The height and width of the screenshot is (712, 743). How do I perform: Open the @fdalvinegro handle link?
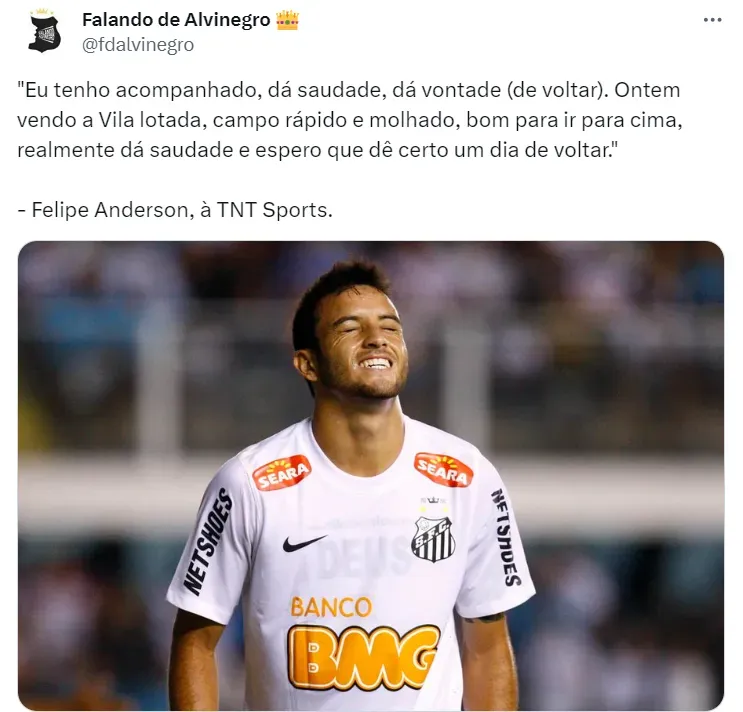(138, 45)
